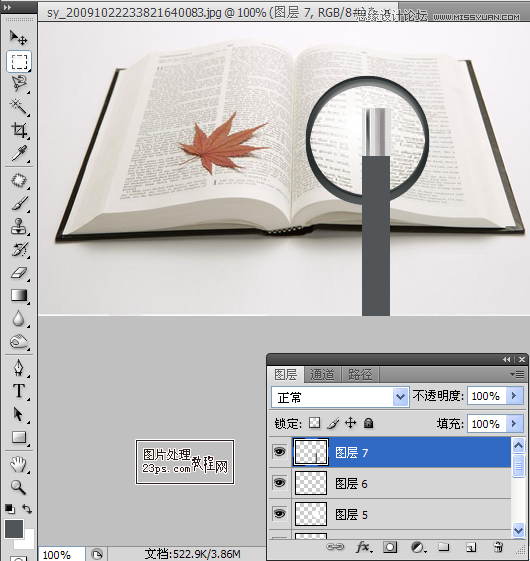Switch to the 通道 channels tab
Viewport: 530px width, 561px height.
tap(322, 375)
